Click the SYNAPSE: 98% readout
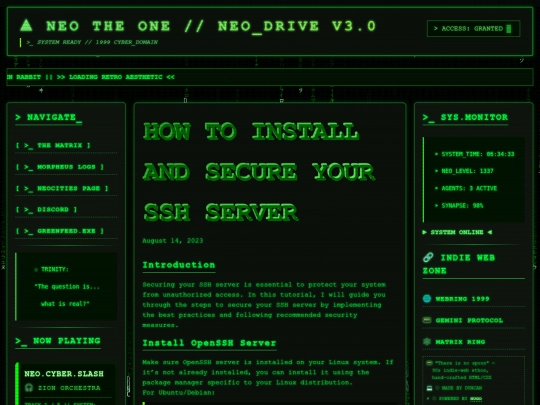 (x=459, y=206)
